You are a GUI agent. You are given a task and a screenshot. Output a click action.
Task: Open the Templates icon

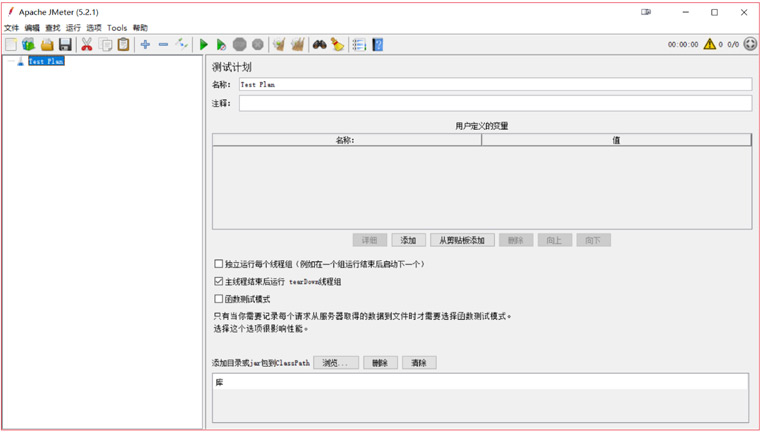(x=29, y=45)
